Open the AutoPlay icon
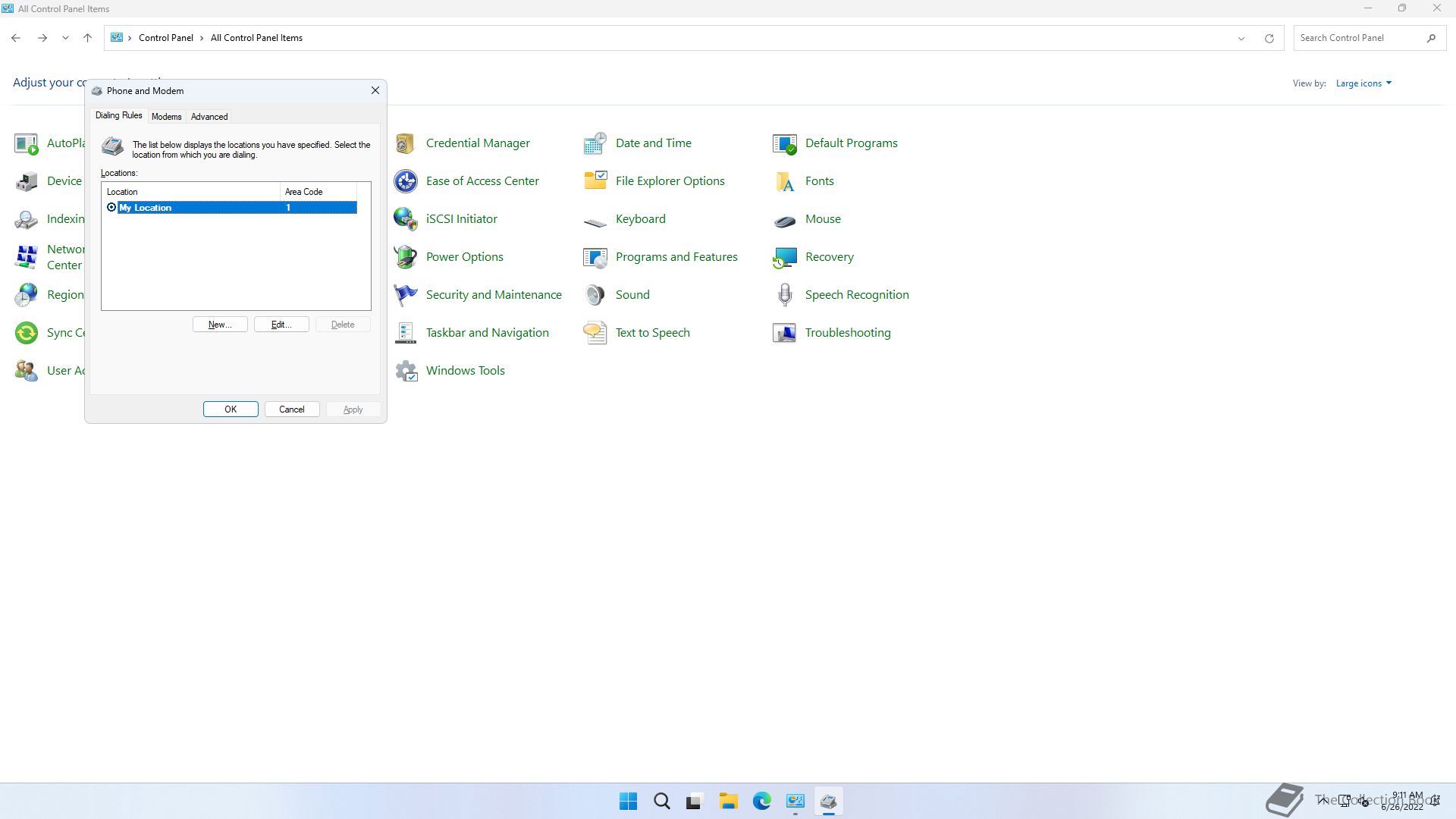Image resolution: width=1456 pixels, height=819 pixels. pos(27,143)
